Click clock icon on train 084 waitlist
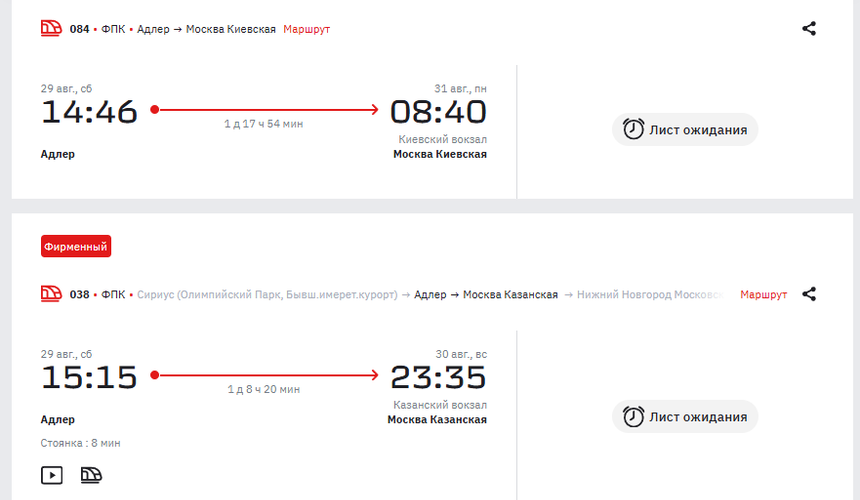Viewport: 860px width, 500px height. 633,129
